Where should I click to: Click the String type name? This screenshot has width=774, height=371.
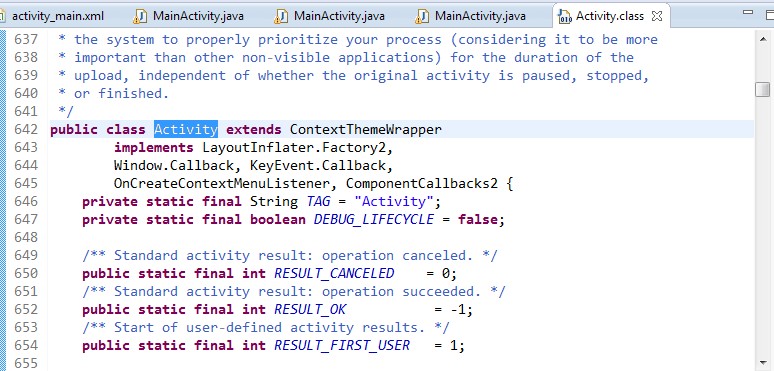click(x=274, y=201)
